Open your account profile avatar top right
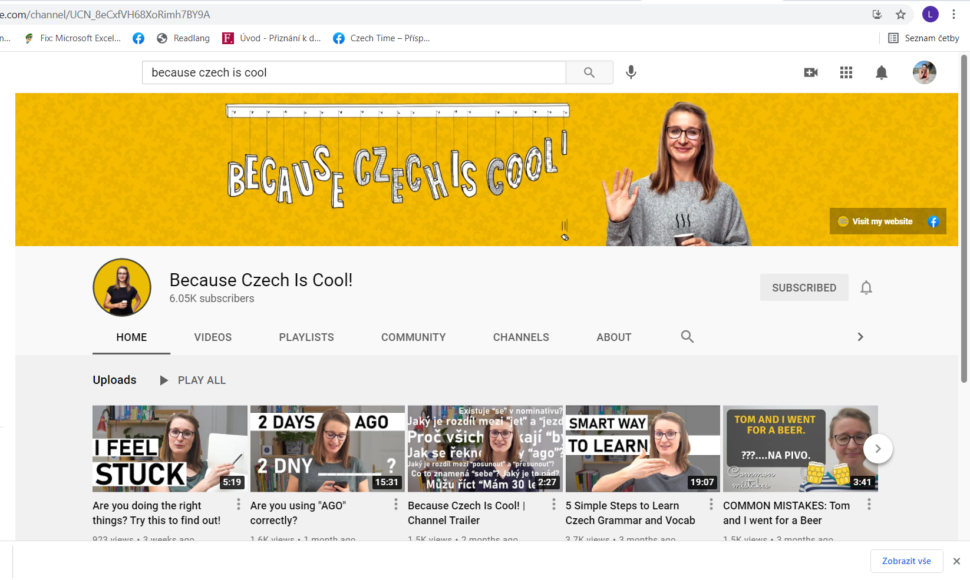The image size is (970, 580). point(923,72)
